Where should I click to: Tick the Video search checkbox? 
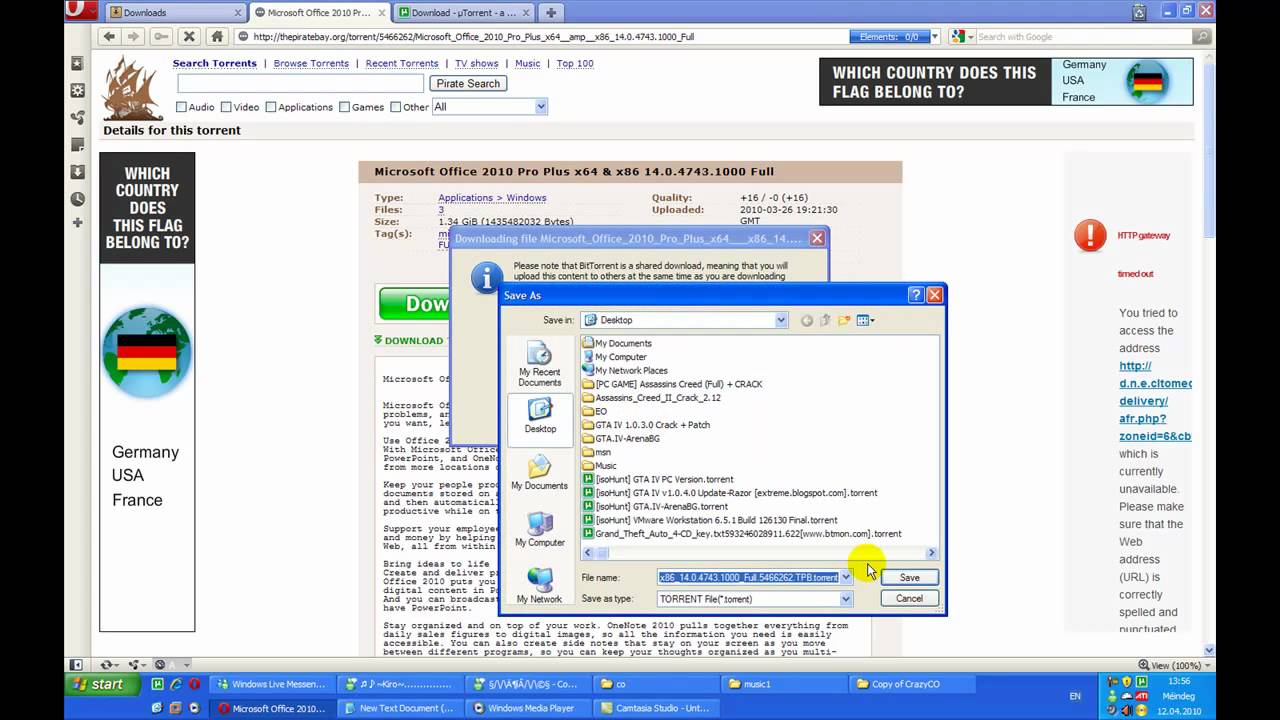[226, 107]
